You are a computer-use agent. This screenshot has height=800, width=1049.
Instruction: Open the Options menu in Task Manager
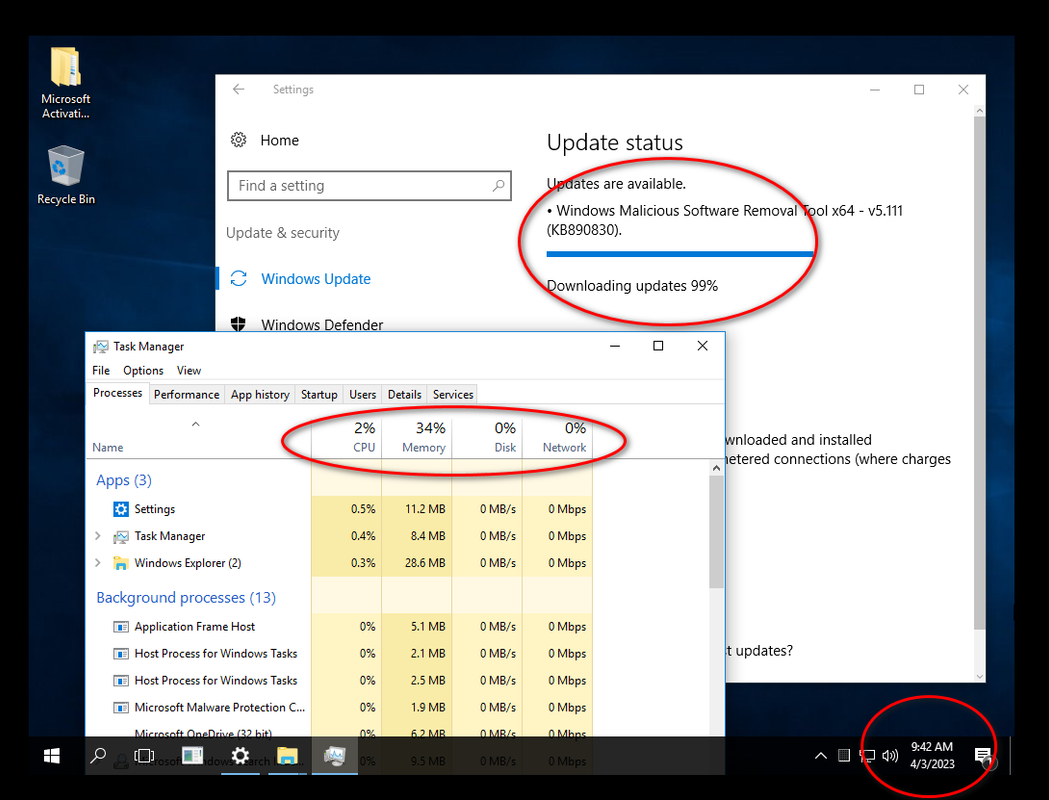[143, 371]
